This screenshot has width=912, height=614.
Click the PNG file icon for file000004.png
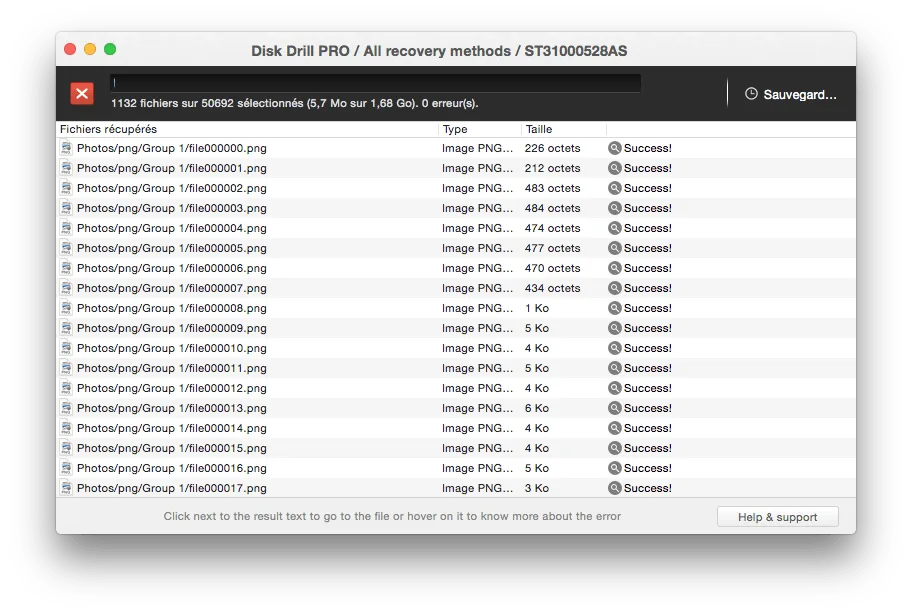66,228
